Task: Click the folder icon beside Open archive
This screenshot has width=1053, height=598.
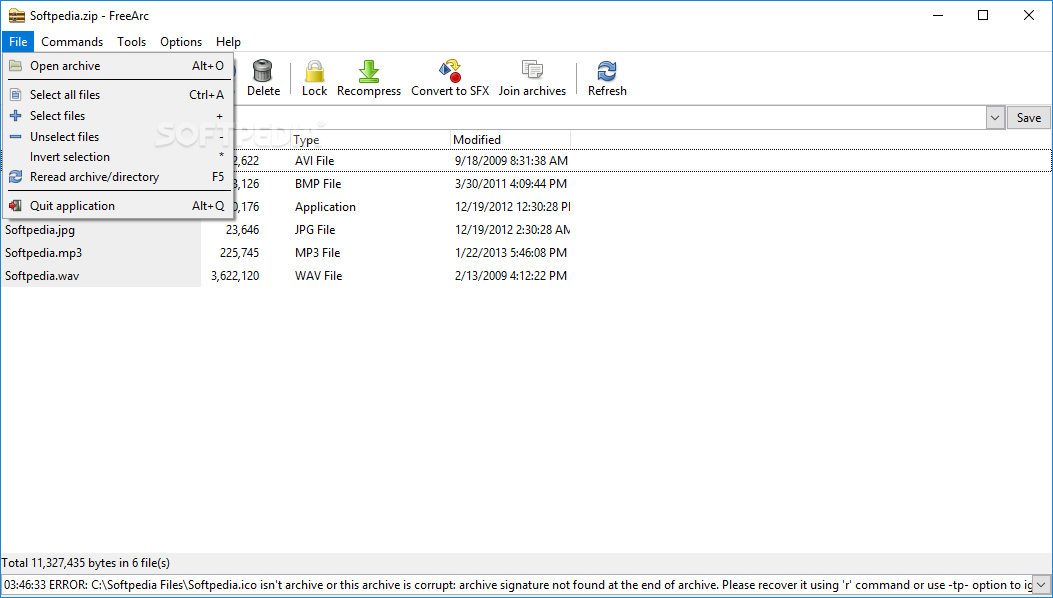Action: coord(15,66)
